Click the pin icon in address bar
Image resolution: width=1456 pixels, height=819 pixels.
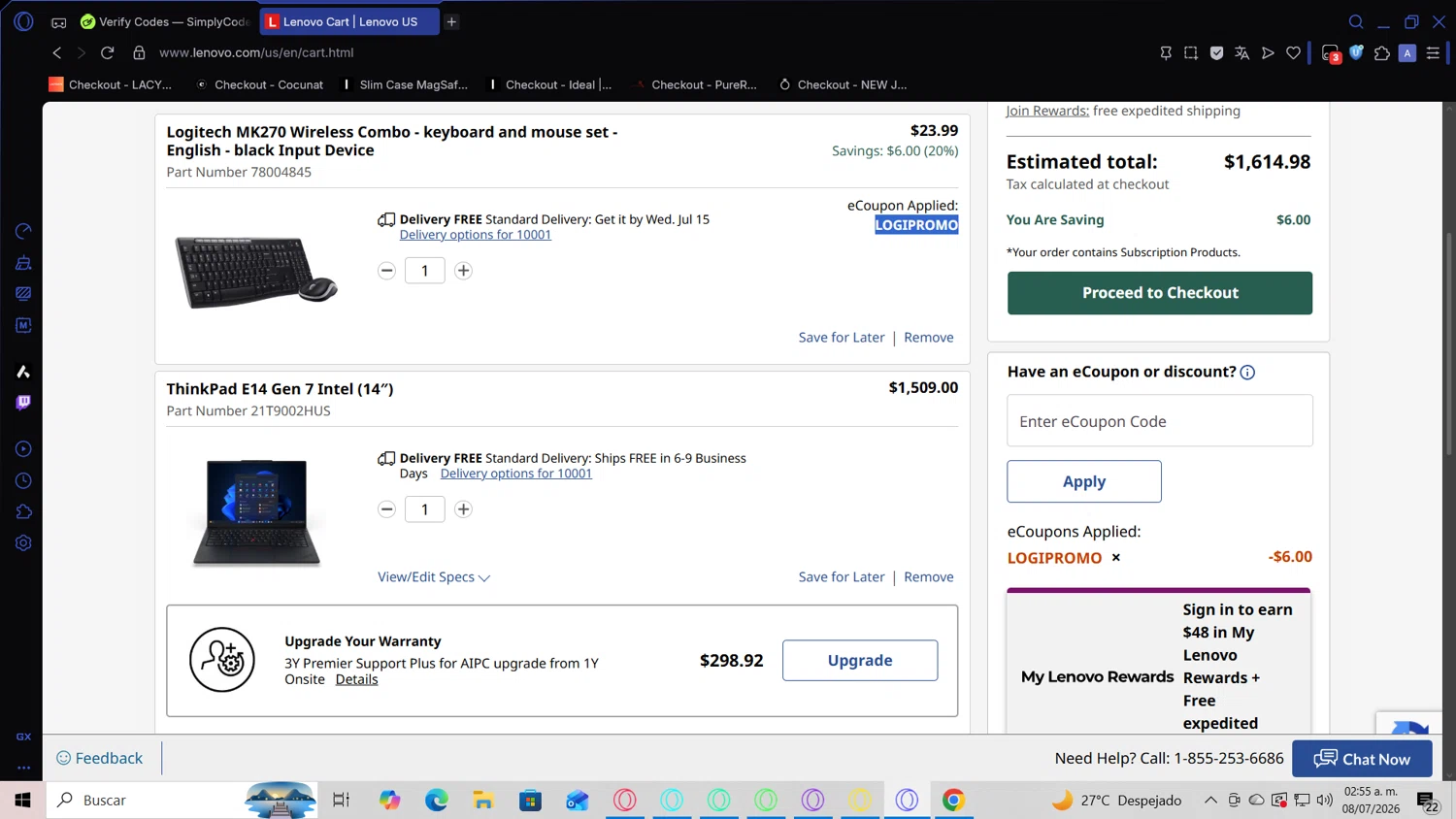coord(1166,53)
